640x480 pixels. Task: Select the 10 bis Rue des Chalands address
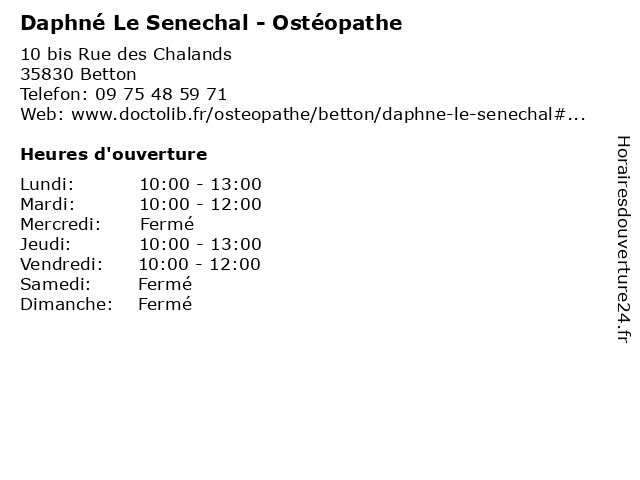126,54
